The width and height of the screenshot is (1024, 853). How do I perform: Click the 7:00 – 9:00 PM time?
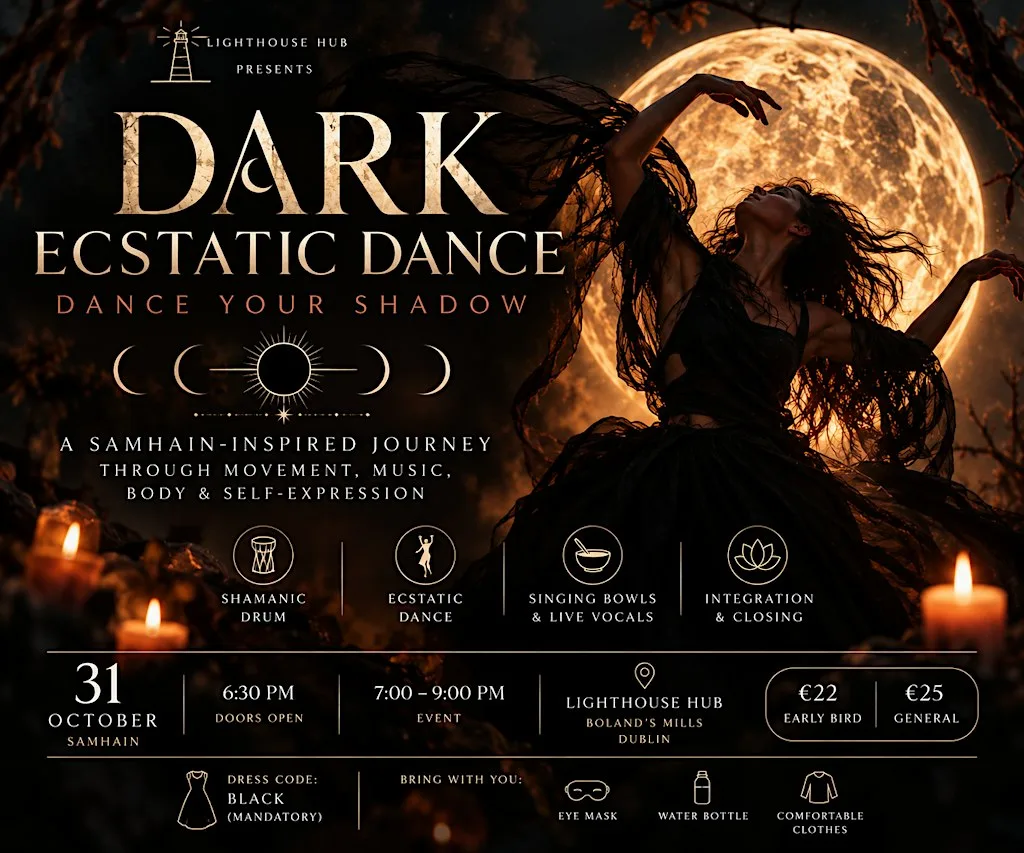(439, 692)
